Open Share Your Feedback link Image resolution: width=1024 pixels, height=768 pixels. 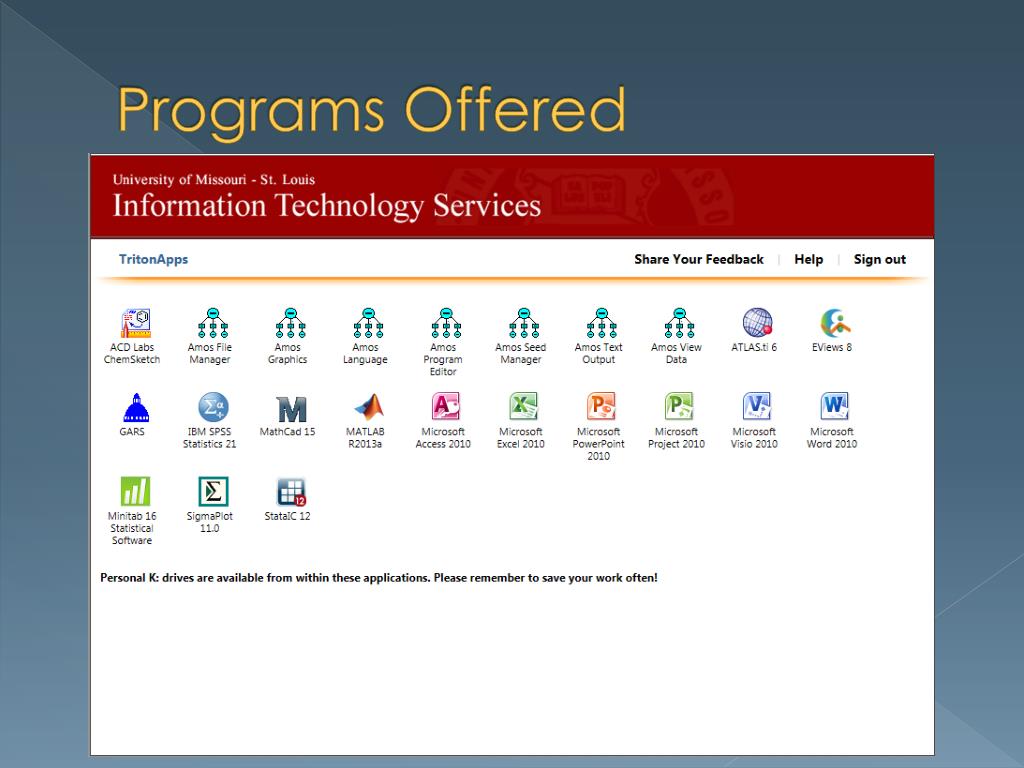tap(699, 259)
